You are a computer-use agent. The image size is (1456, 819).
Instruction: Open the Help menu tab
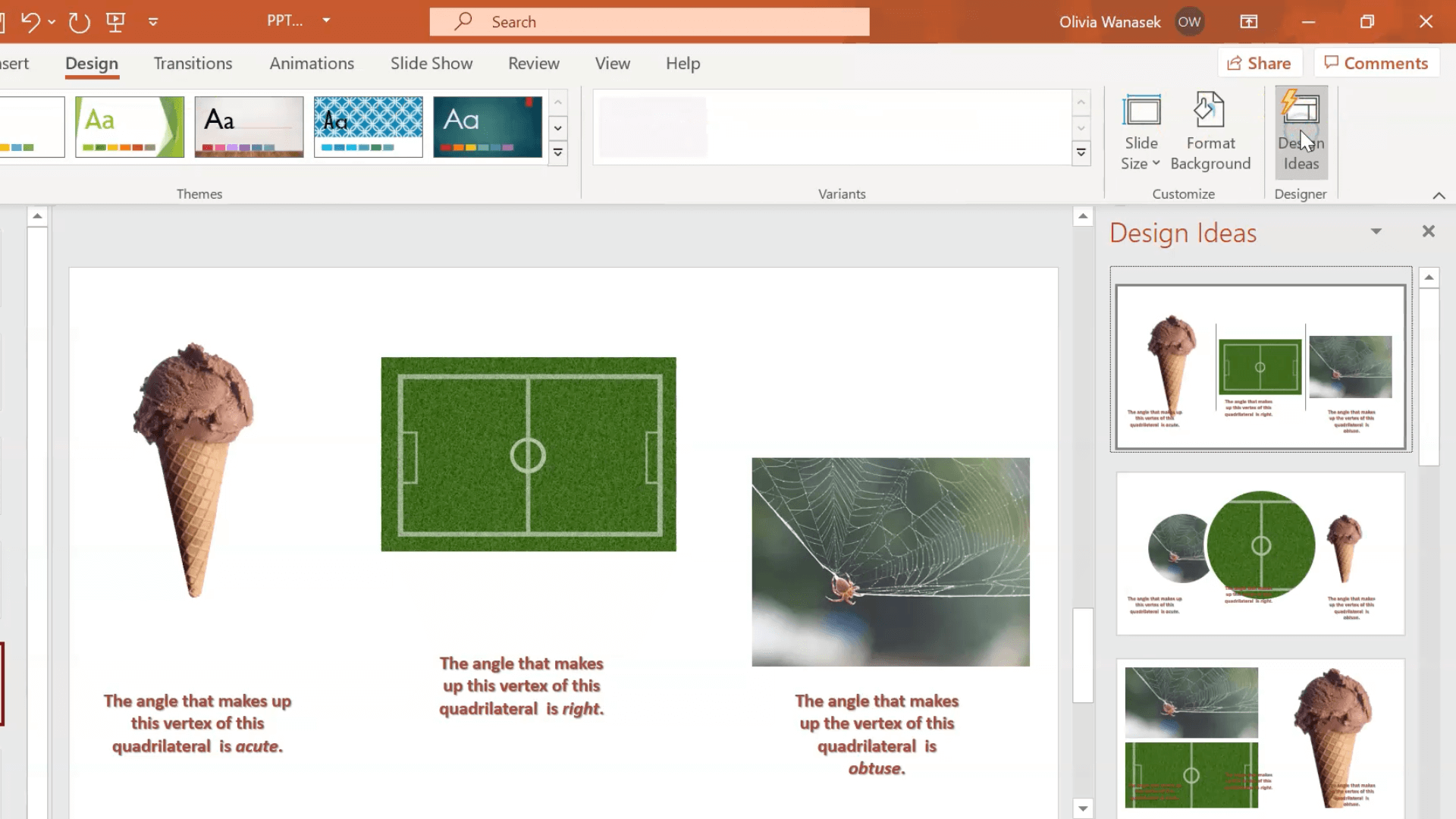pyautogui.click(x=682, y=63)
